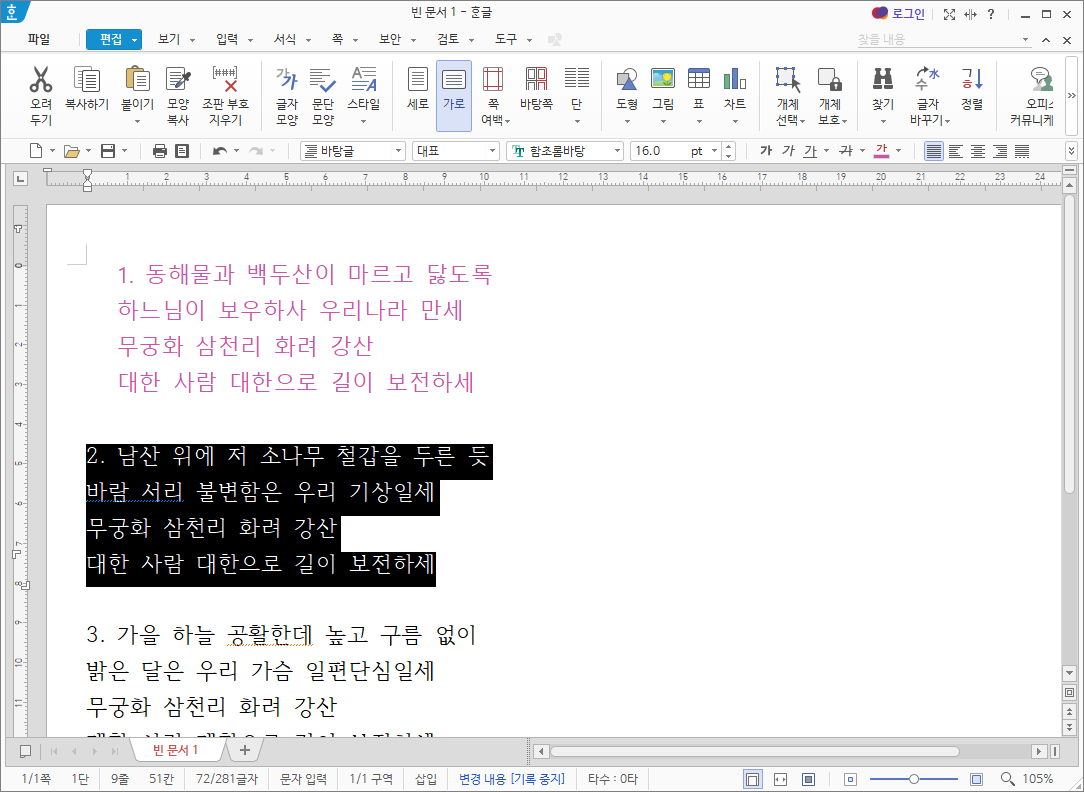Toggle bold 가 formatting

point(766,151)
